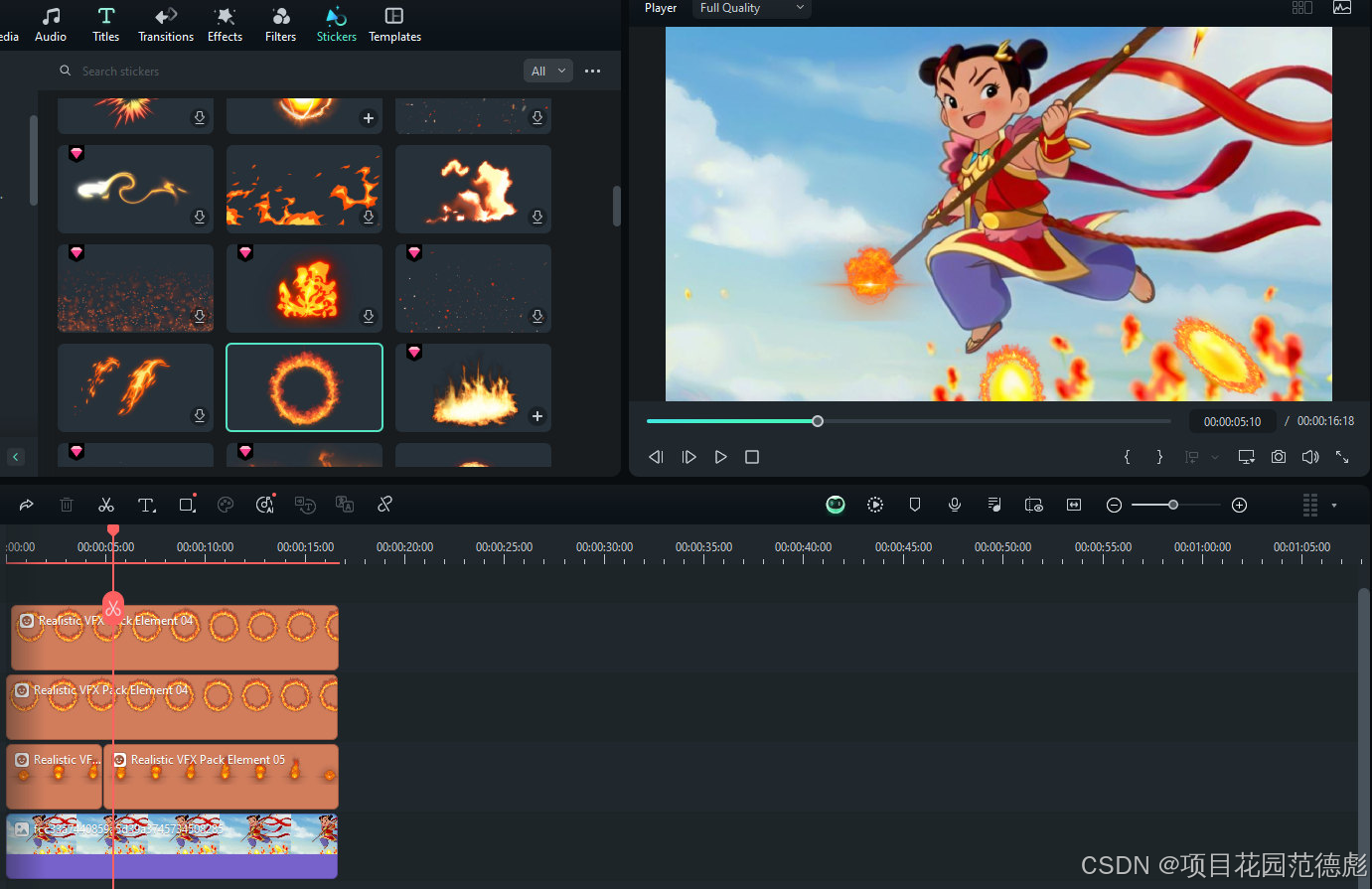Click the keyframe link icon
Screen dimensions: 1372x889
tap(384, 505)
